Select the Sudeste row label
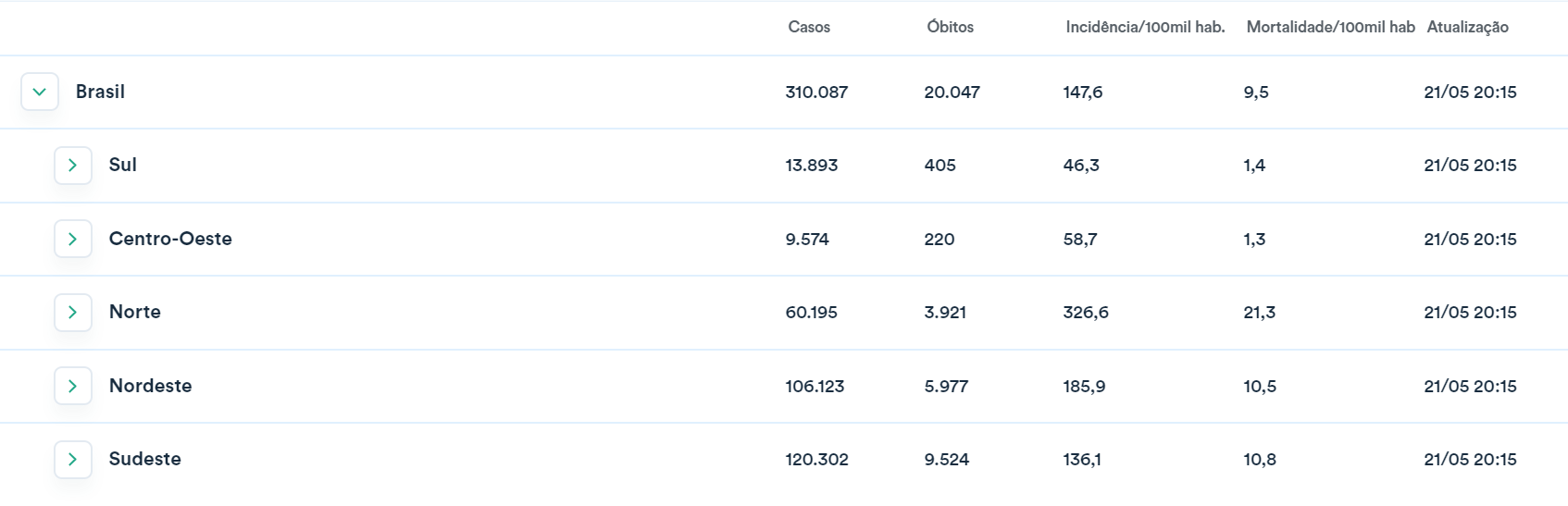The width and height of the screenshot is (1568, 506). click(x=145, y=459)
